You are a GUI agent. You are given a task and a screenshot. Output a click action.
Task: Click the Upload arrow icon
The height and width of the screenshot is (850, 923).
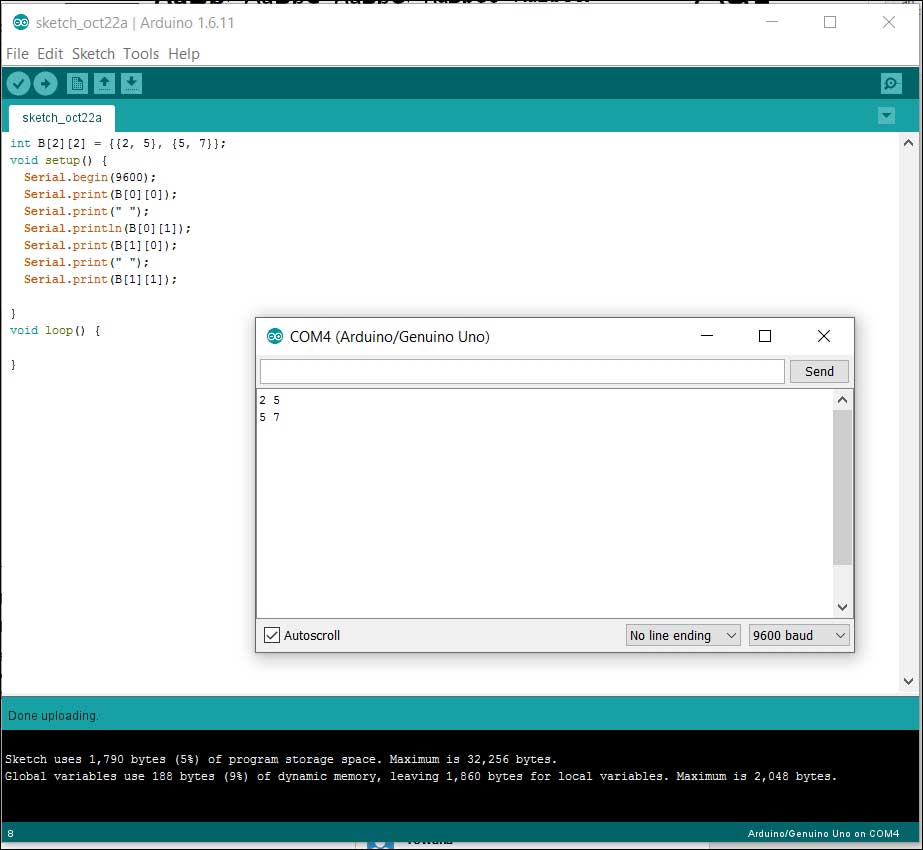pyautogui.click(x=46, y=84)
